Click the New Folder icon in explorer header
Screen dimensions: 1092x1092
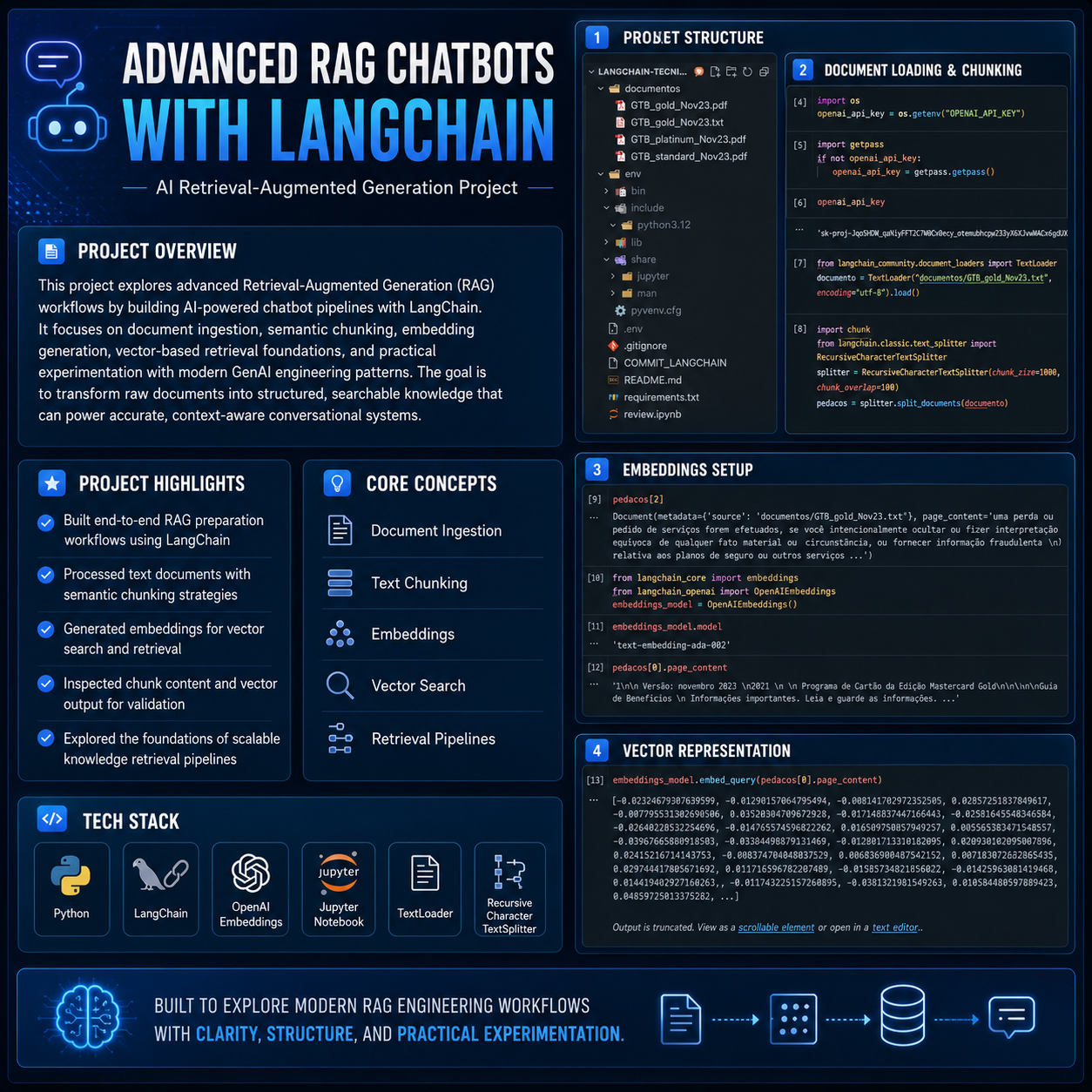point(731,71)
